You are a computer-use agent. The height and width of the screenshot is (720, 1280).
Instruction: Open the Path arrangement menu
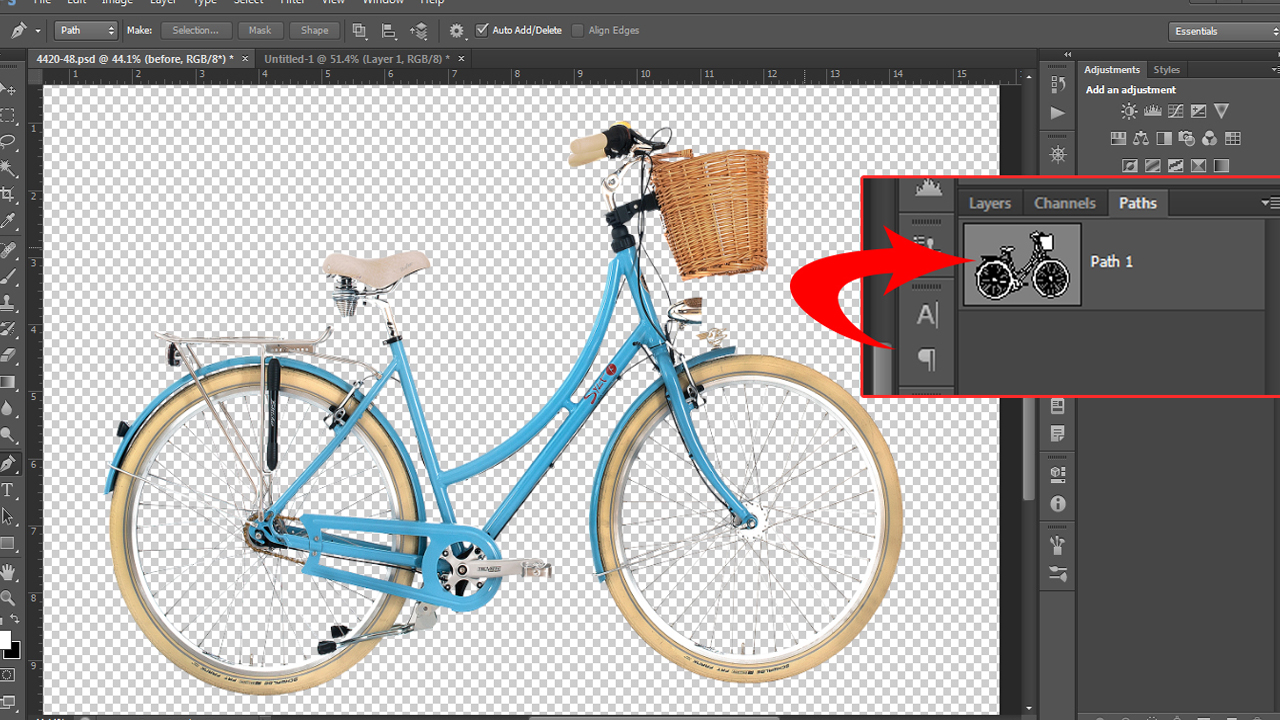coord(419,31)
